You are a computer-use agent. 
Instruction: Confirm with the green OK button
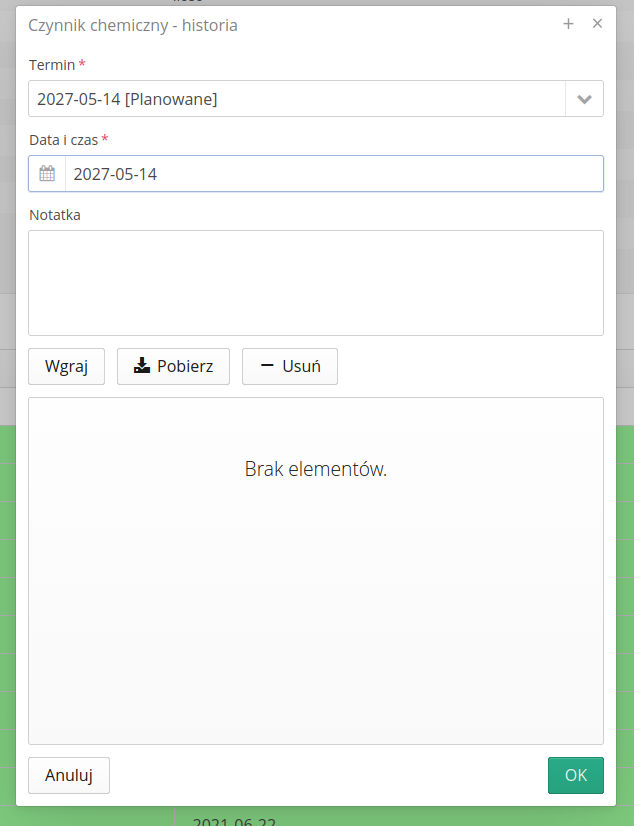(x=576, y=775)
